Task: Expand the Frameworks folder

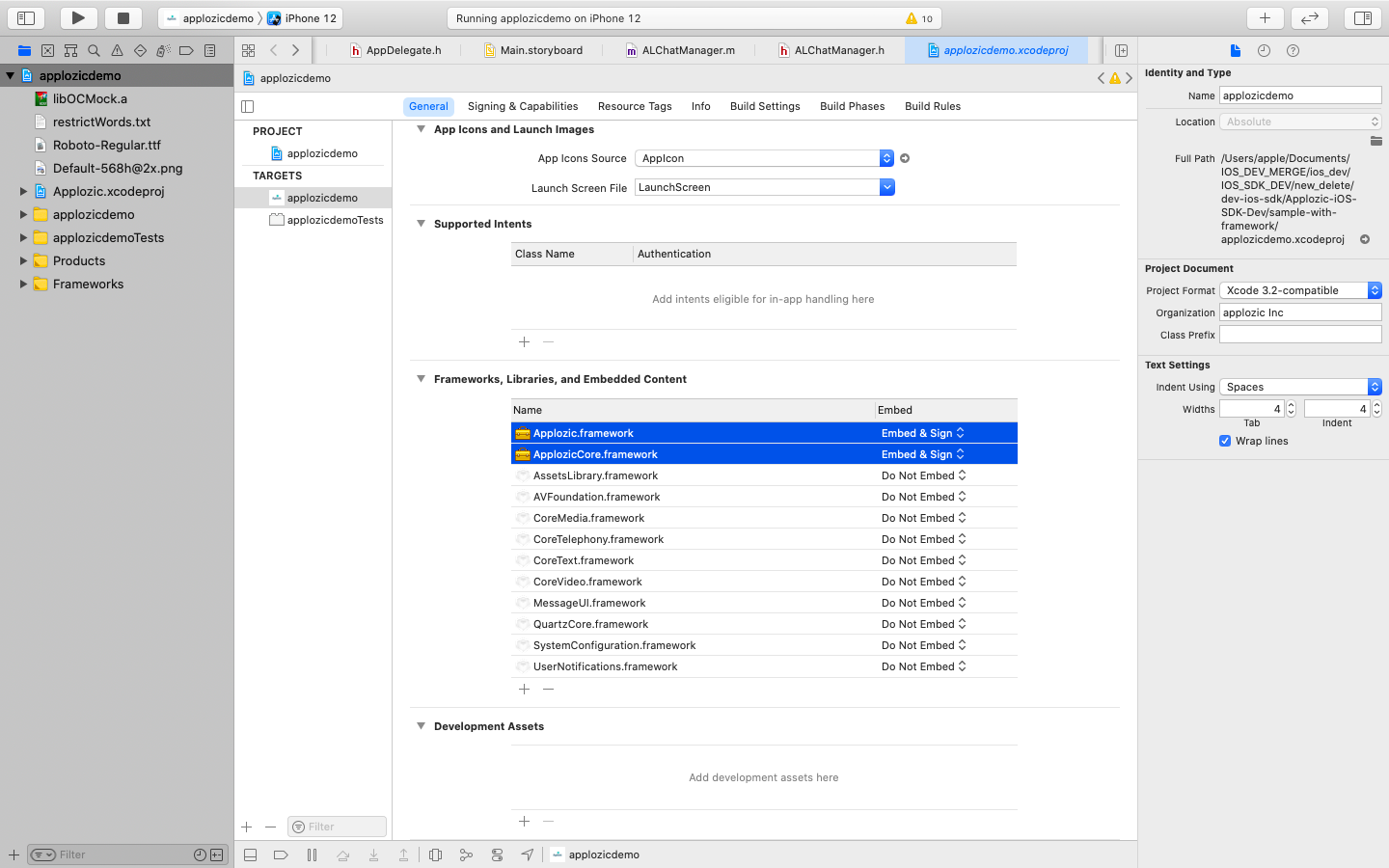Action: [23, 284]
